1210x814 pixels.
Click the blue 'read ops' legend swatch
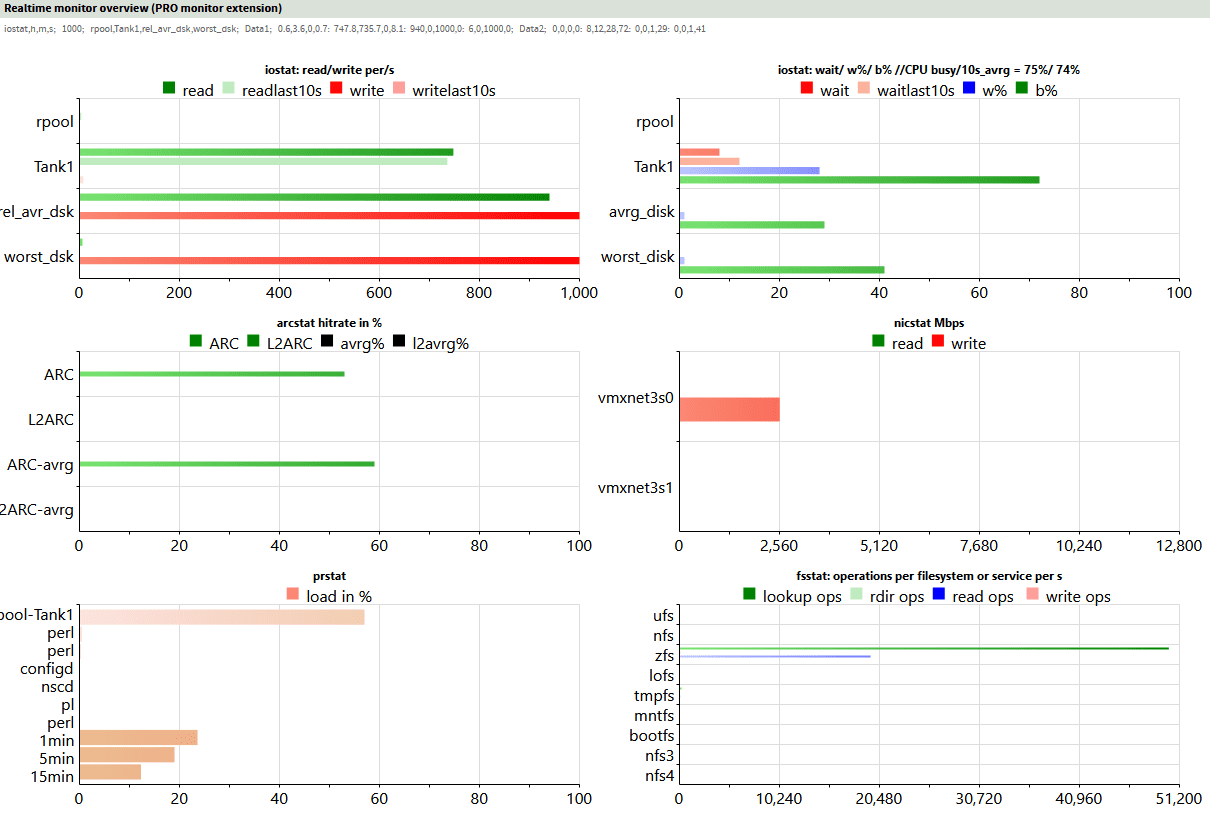point(939,595)
